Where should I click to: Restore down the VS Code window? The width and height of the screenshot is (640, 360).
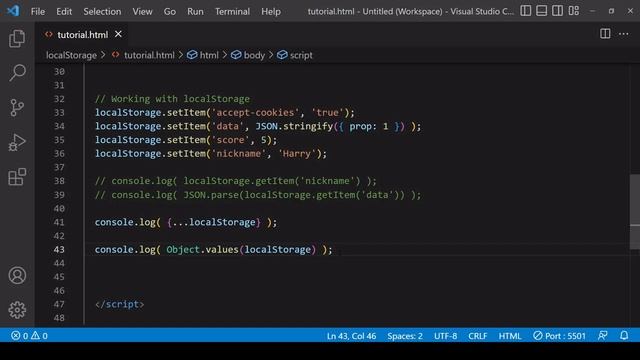[611, 11]
